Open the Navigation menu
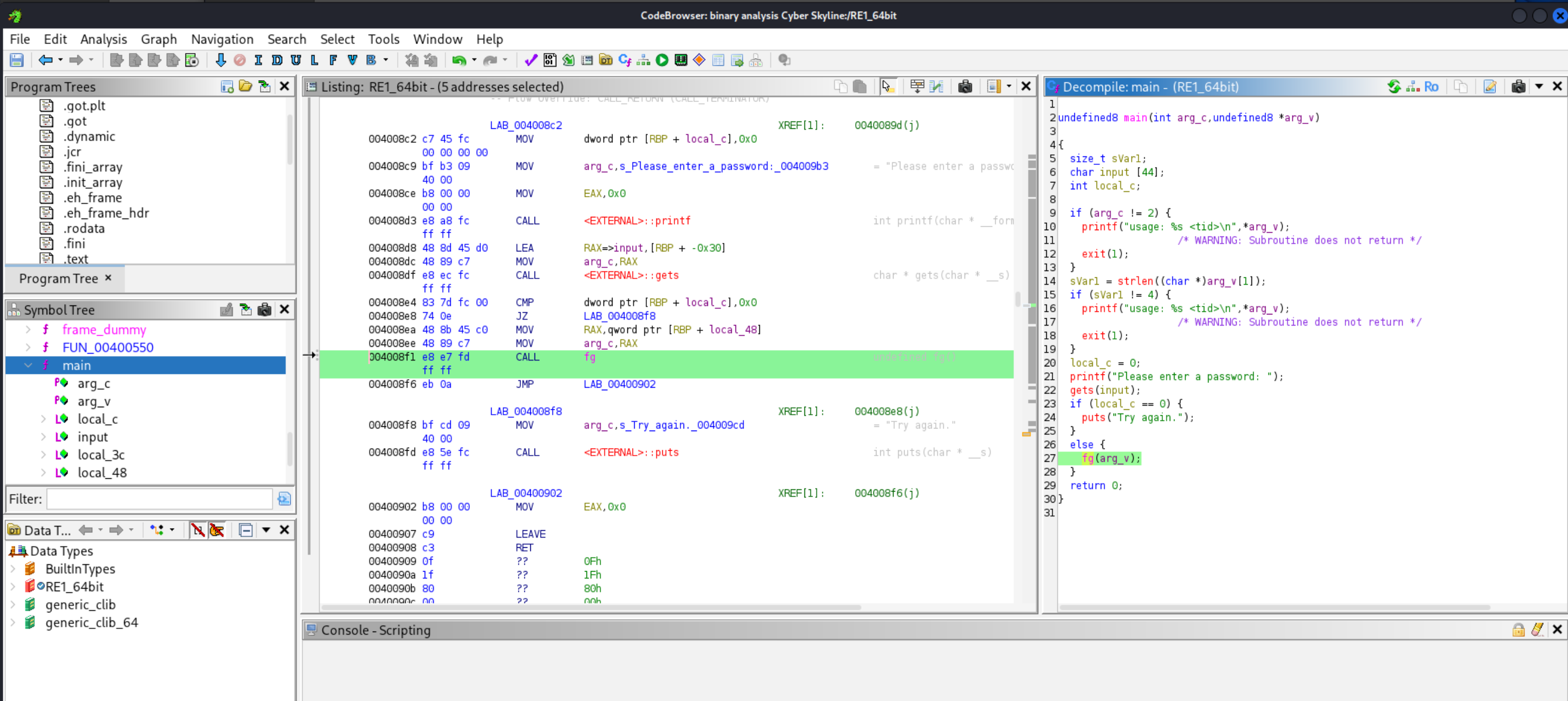The width and height of the screenshot is (1568, 701). [x=222, y=39]
